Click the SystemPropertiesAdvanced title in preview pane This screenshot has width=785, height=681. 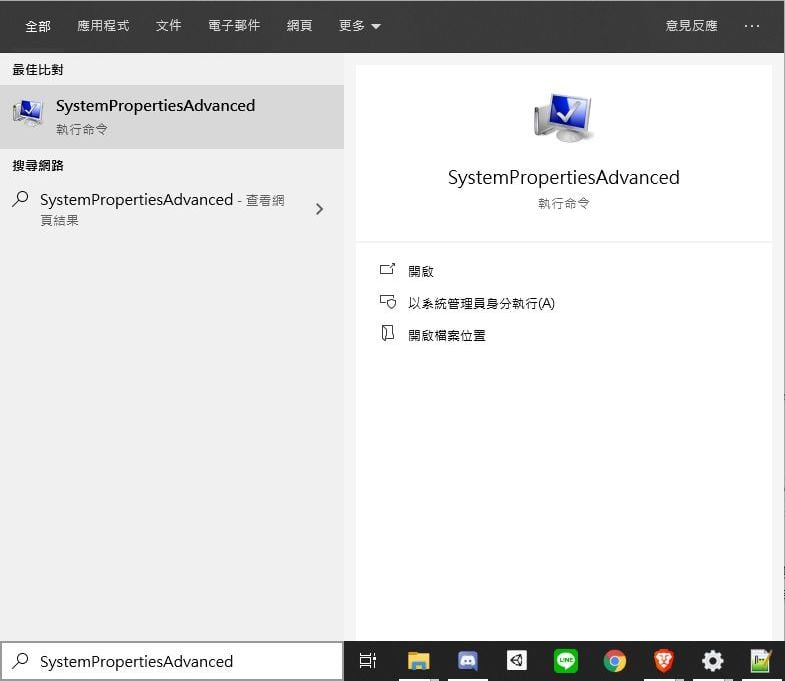(564, 178)
